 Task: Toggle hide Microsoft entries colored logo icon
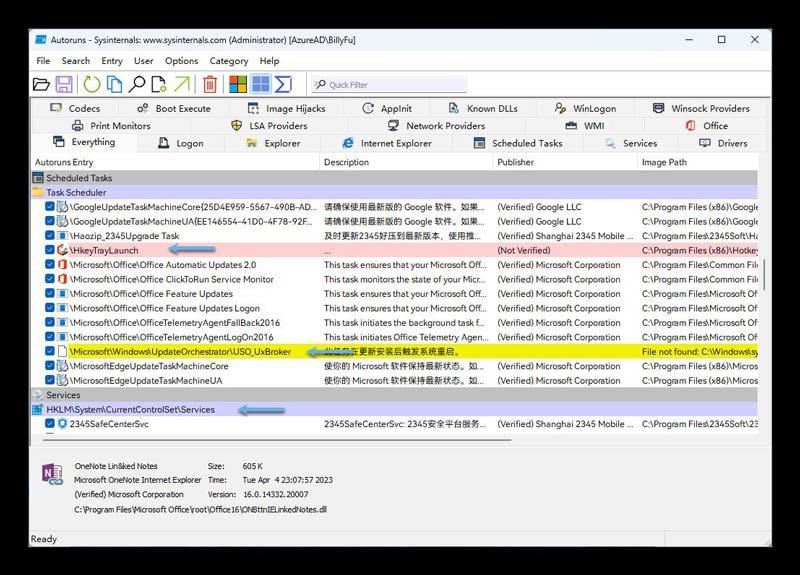coord(238,85)
